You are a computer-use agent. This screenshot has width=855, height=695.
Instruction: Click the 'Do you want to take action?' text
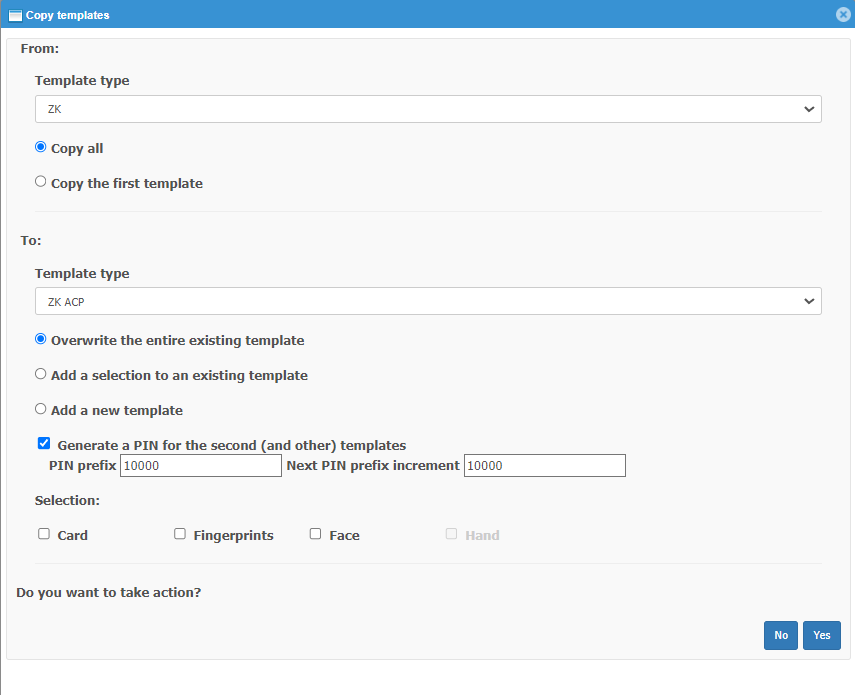(x=109, y=593)
